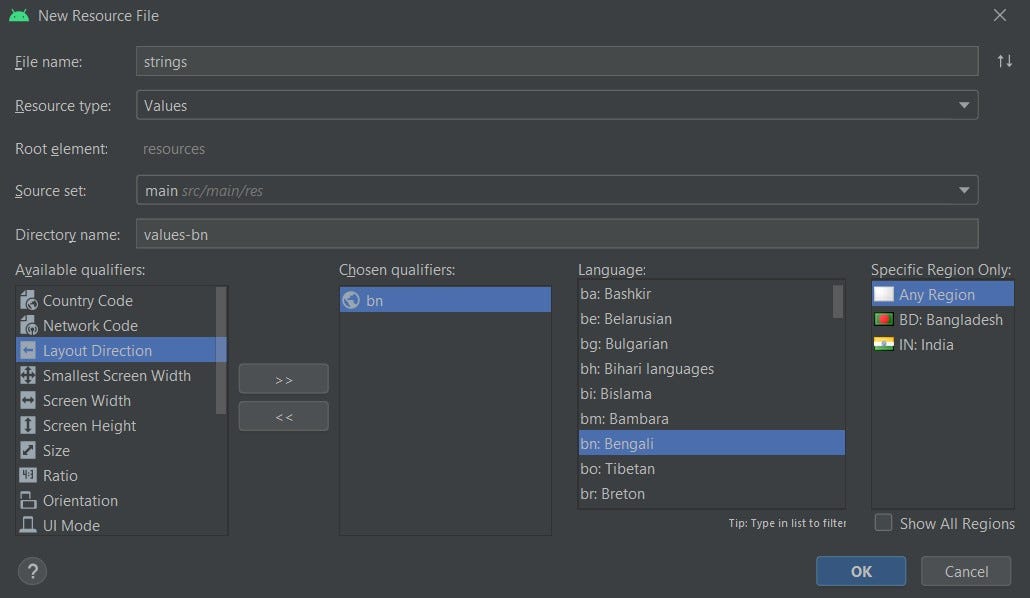Screen dimensions: 1030x598
Task: Add qualifier with the >> button
Action: [284, 379]
